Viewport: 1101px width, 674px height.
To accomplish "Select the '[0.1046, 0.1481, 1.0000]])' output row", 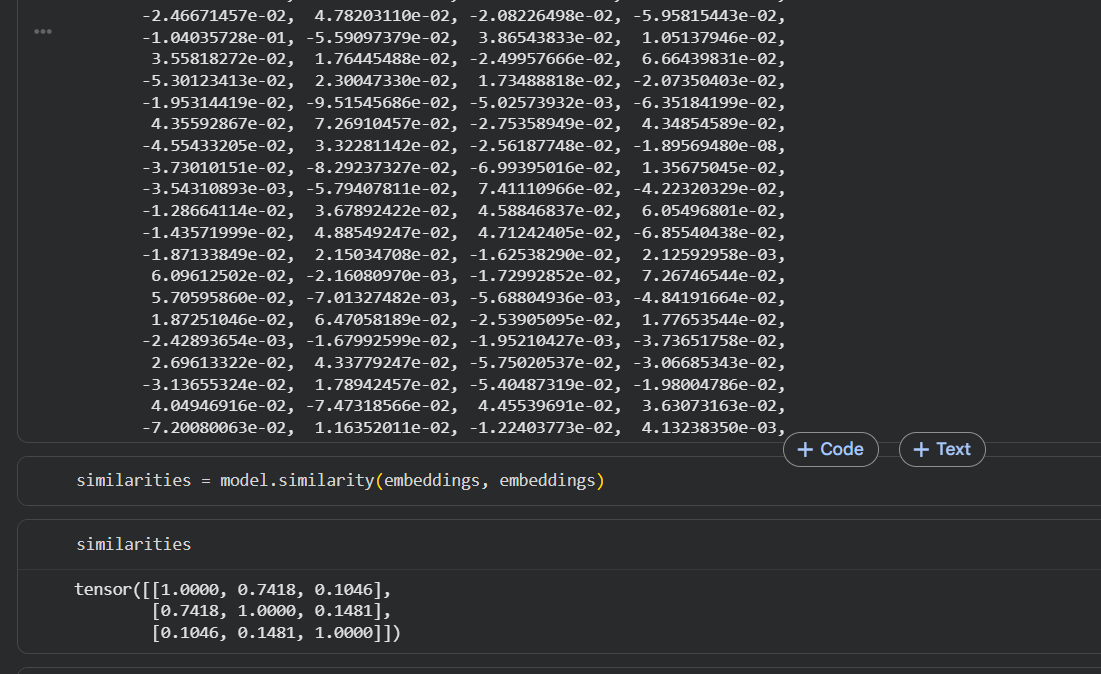I will coord(276,633).
